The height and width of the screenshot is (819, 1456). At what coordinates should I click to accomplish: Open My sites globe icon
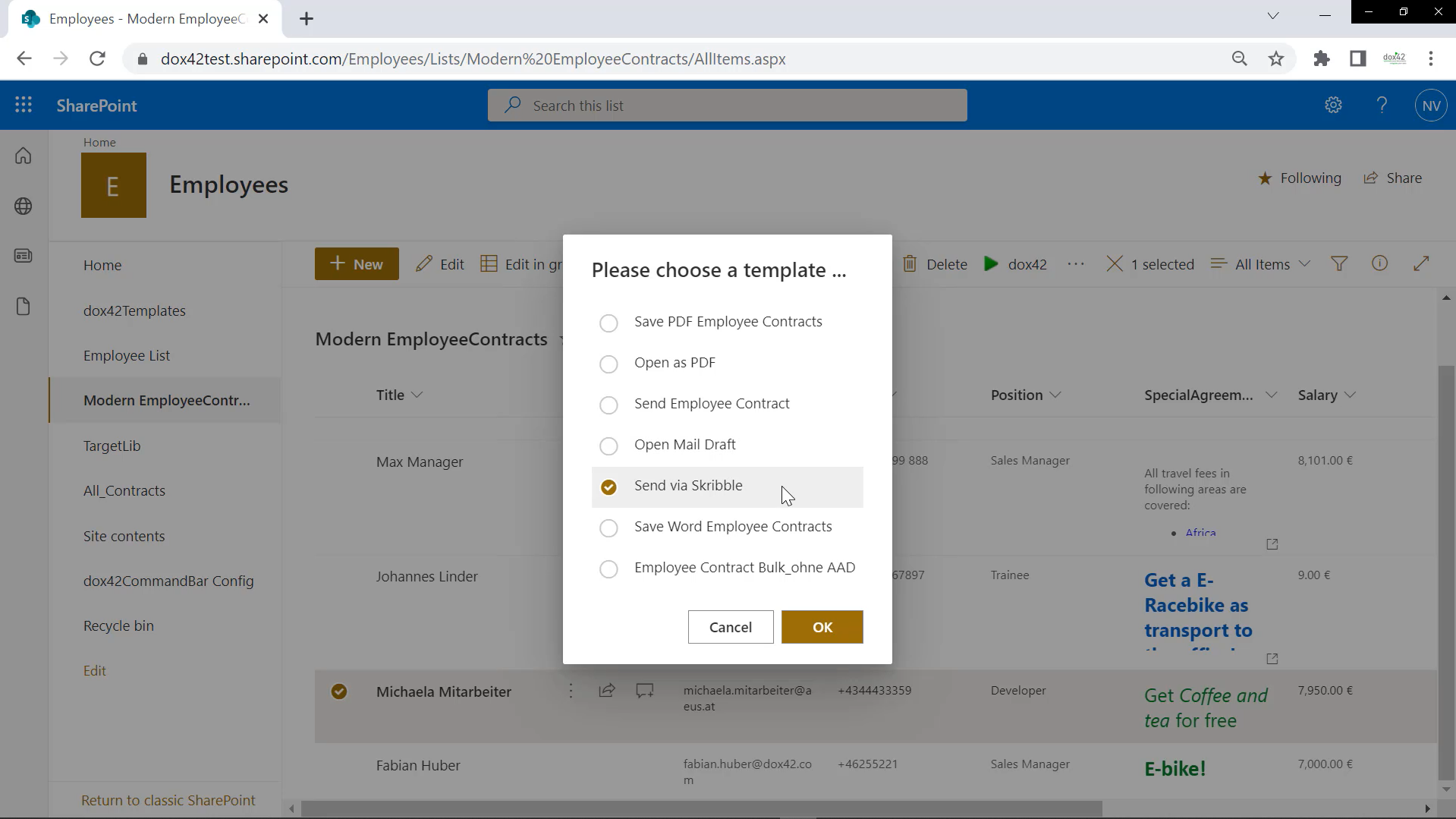[24, 206]
